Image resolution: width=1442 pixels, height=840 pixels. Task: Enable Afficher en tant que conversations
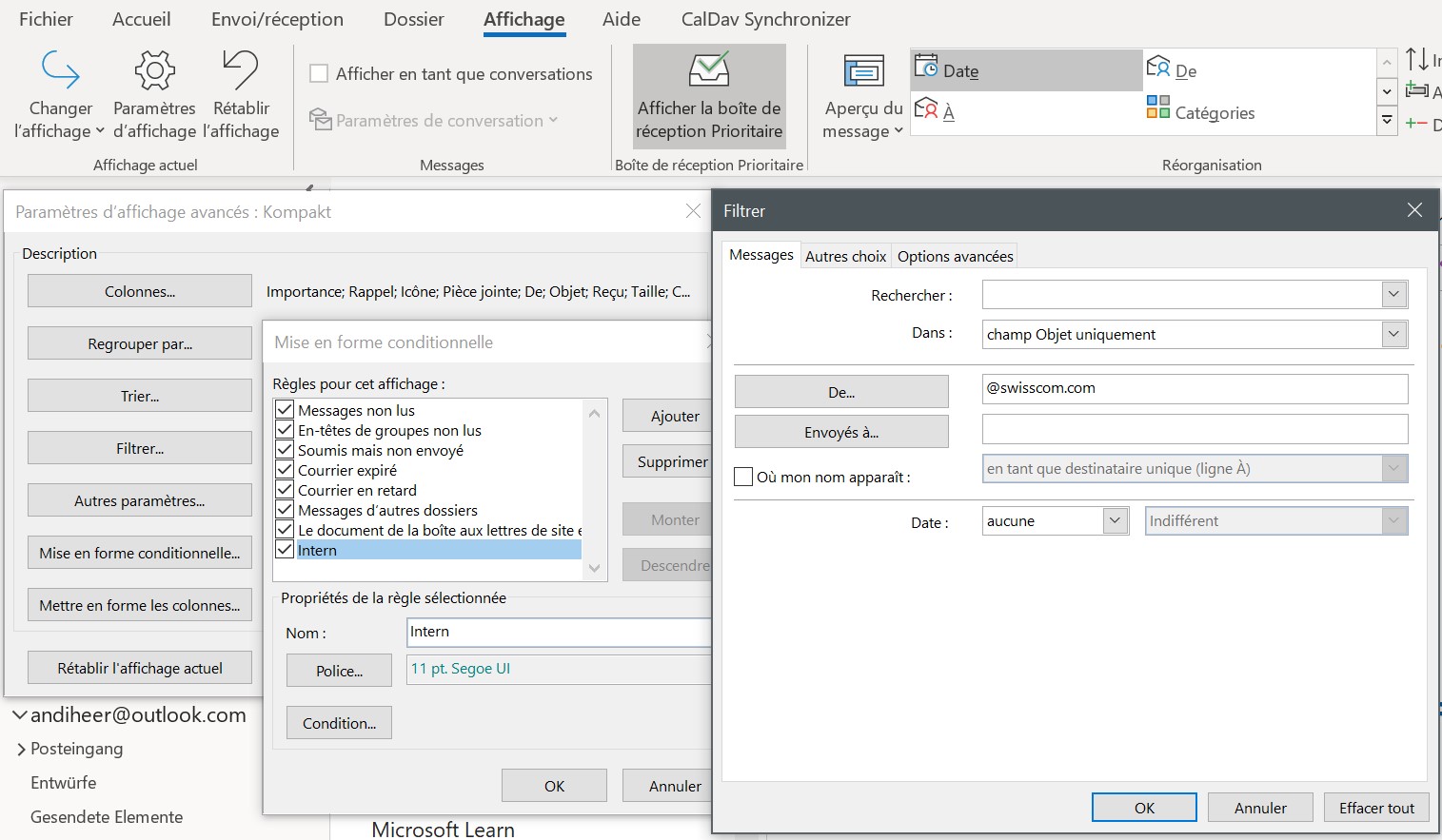(x=320, y=74)
